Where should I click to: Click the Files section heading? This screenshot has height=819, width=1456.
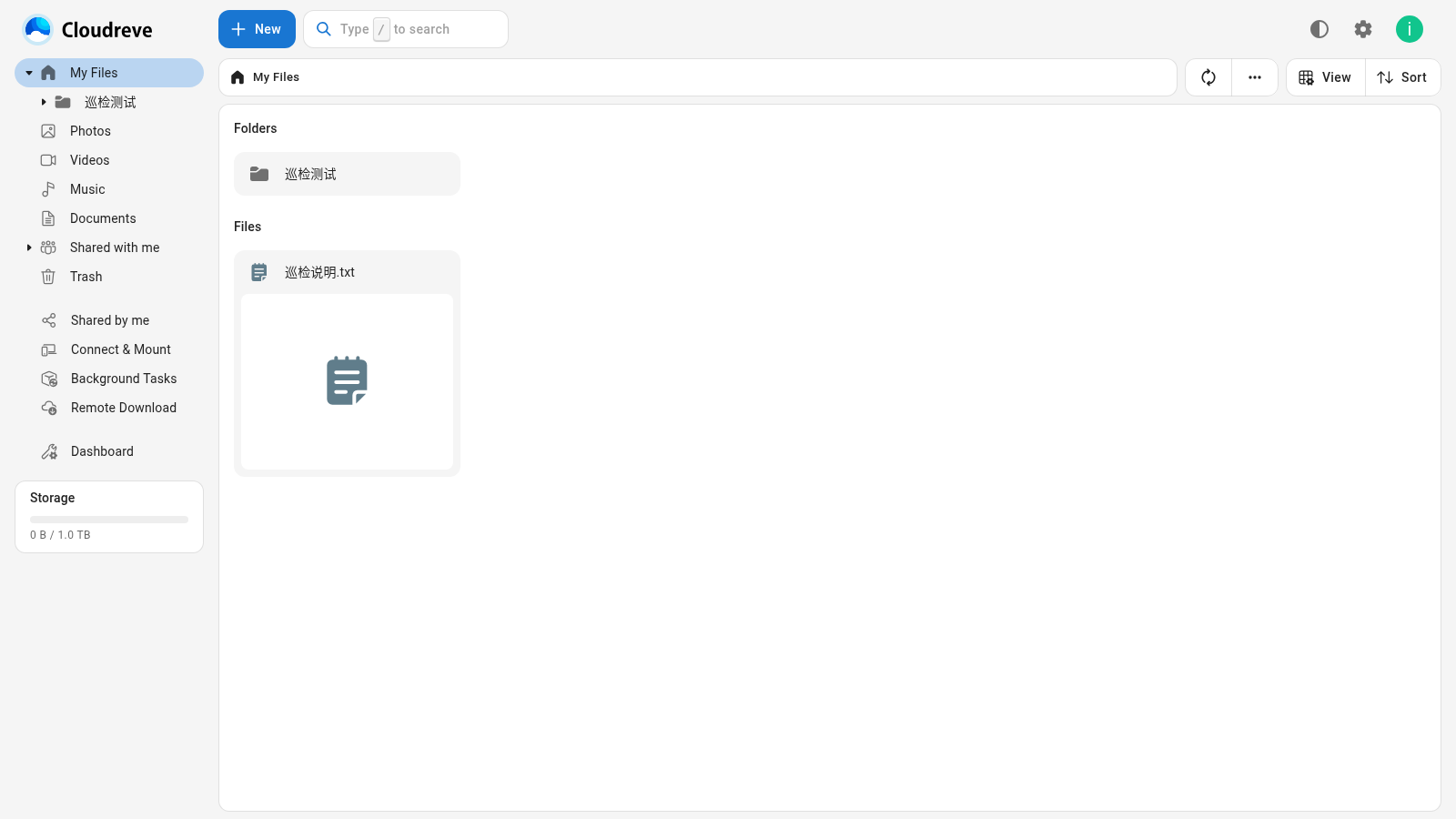pyautogui.click(x=248, y=227)
